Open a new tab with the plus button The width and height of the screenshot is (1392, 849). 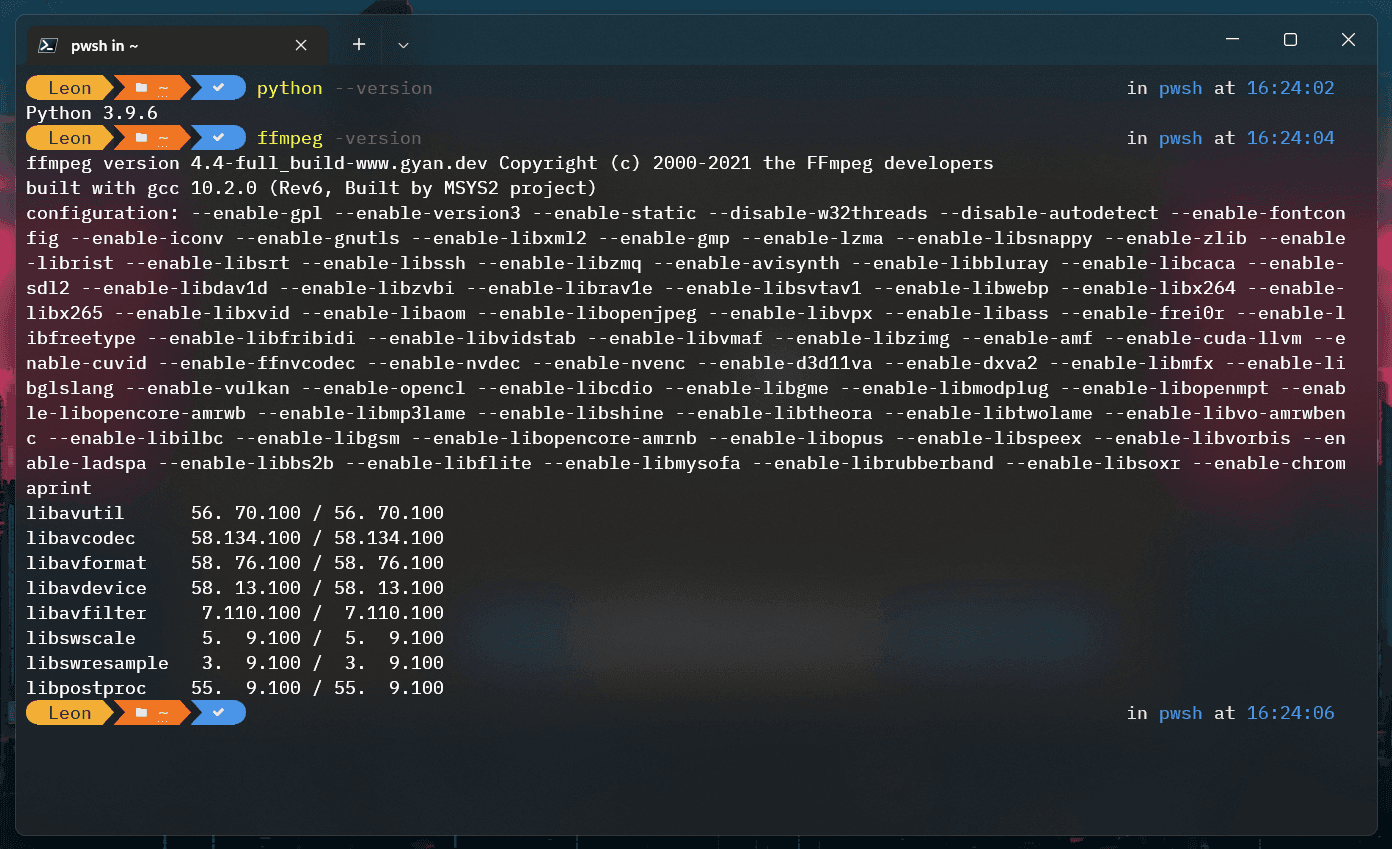(359, 45)
